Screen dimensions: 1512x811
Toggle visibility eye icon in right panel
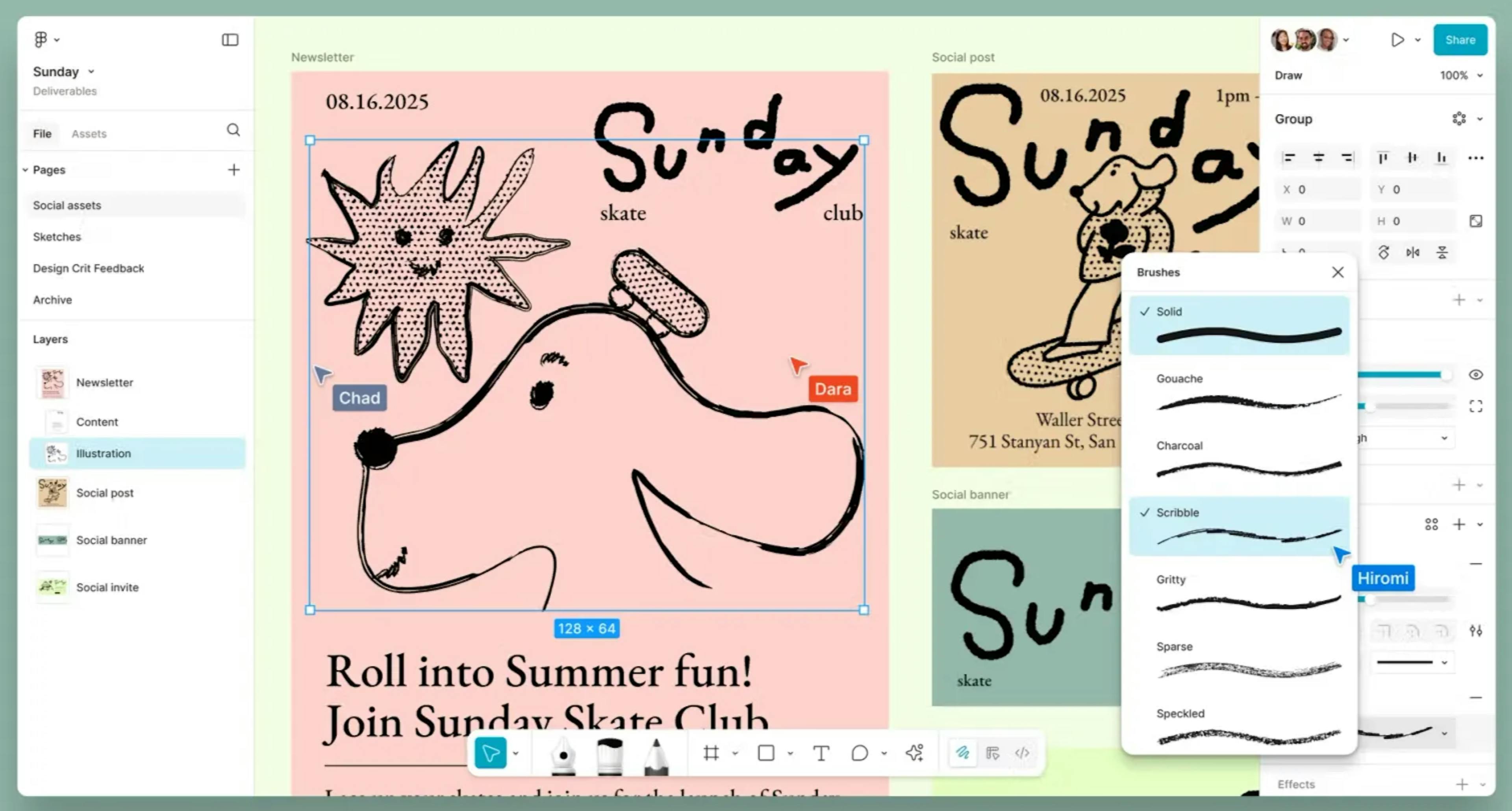point(1475,375)
